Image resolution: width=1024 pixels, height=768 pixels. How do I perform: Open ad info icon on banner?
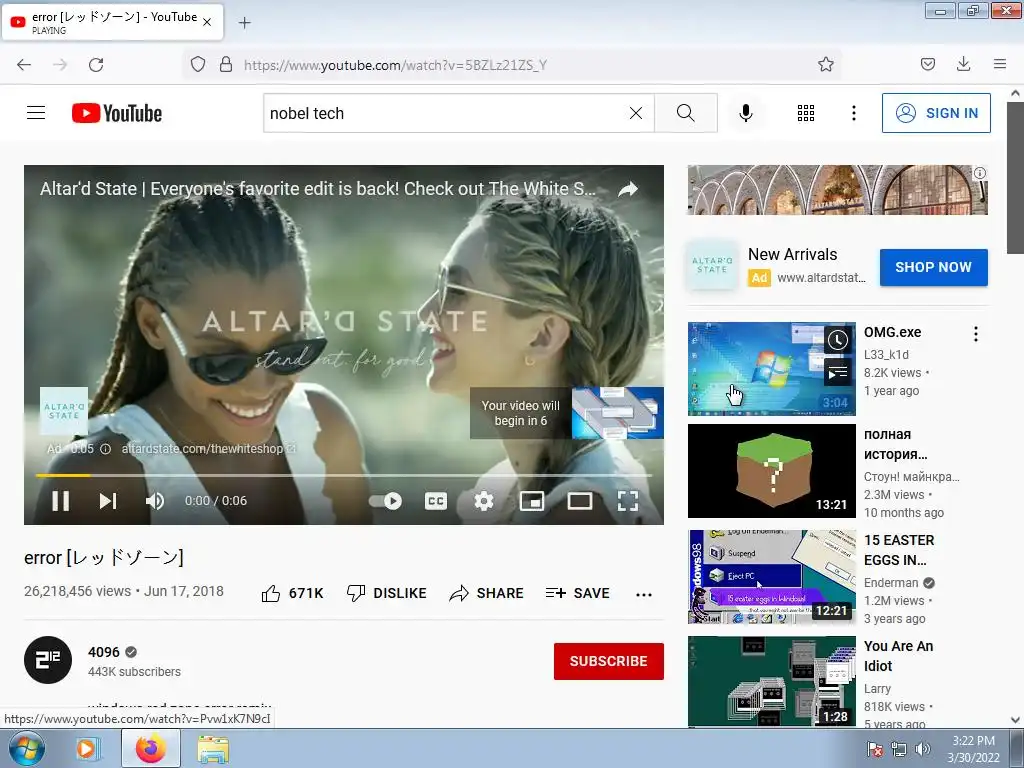[x=980, y=173]
